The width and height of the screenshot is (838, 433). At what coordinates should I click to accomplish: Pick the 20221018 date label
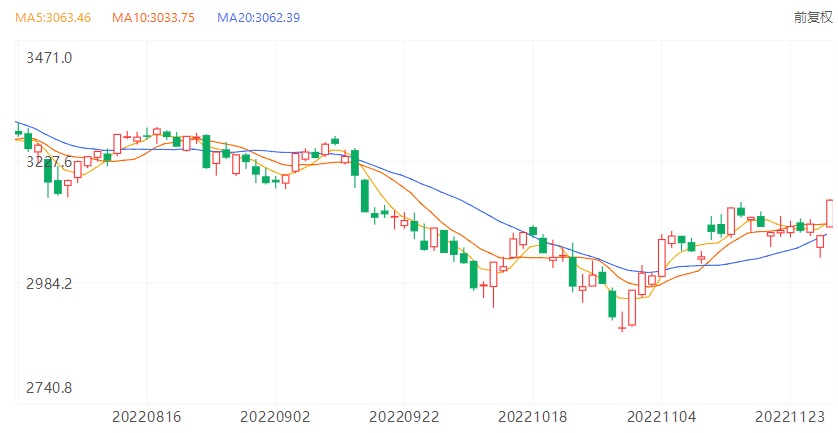point(533,415)
